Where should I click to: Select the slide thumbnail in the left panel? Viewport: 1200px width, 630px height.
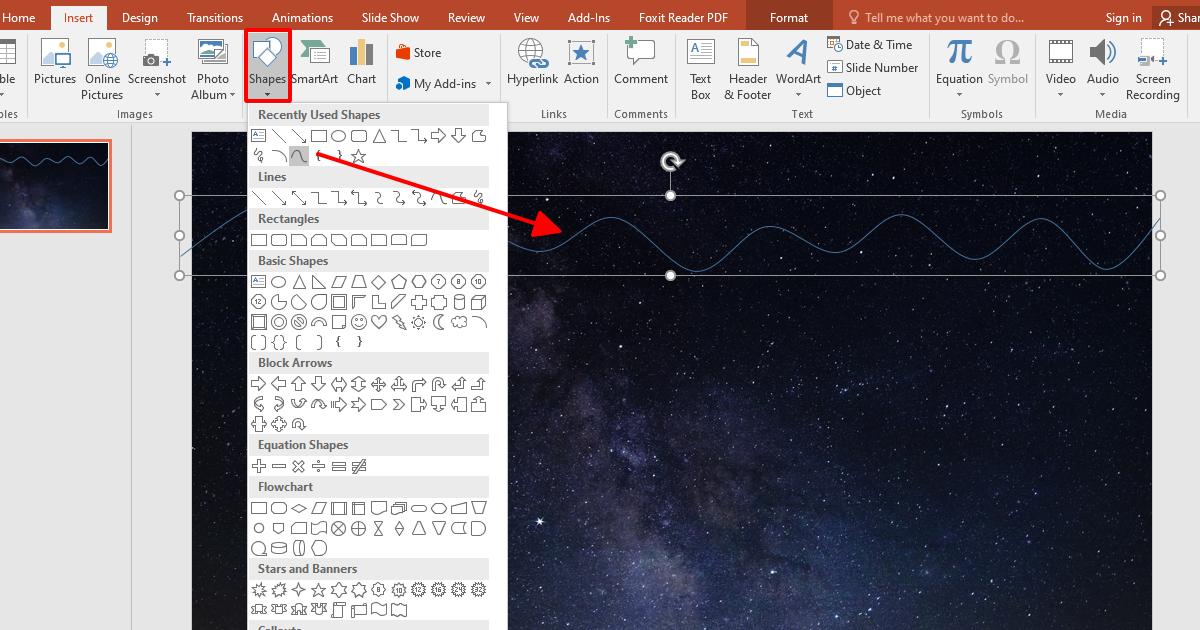click(x=56, y=186)
